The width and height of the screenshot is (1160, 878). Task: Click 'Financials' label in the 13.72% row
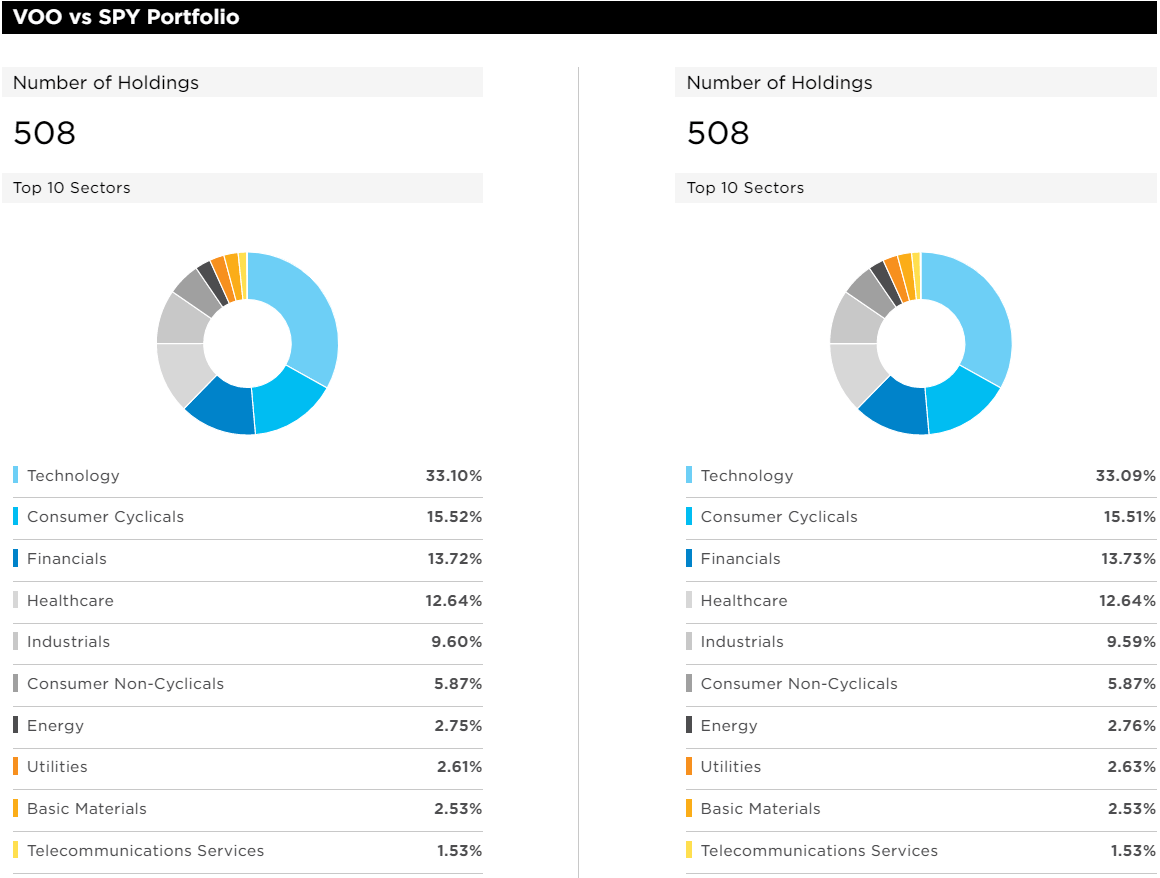click(x=67, y=559)
